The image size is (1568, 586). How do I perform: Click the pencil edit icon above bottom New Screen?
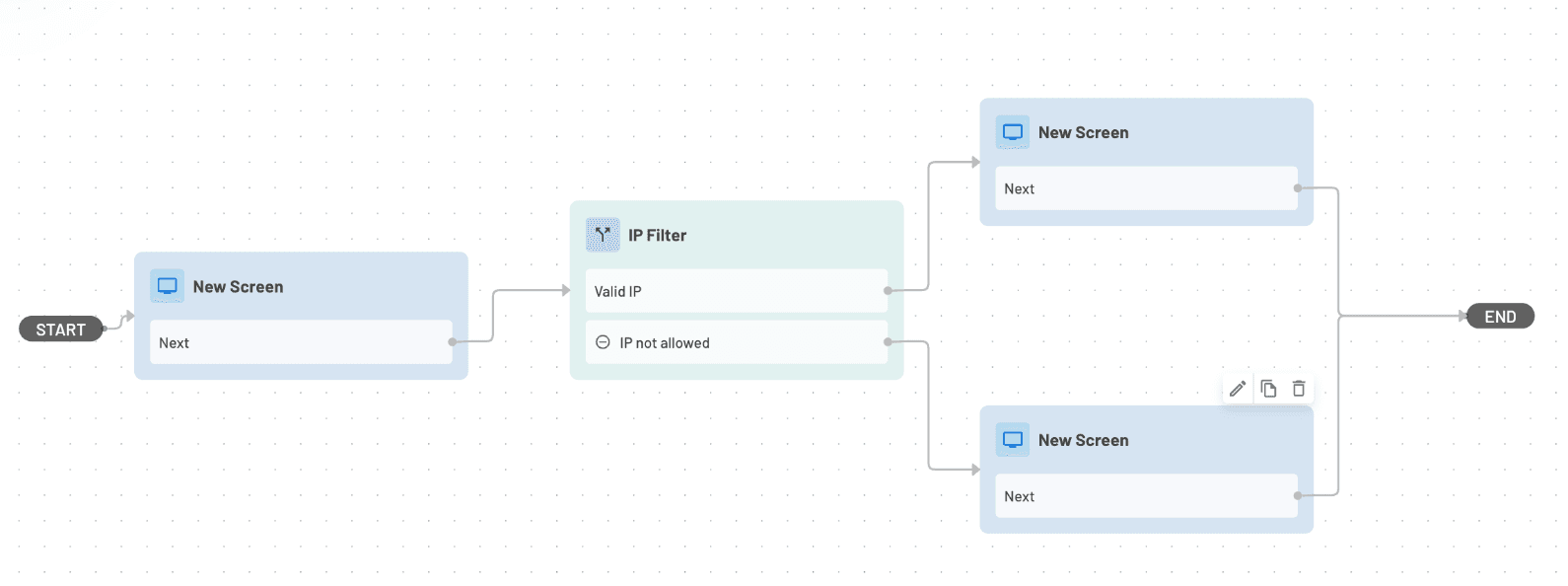(x=1238, y=388)
